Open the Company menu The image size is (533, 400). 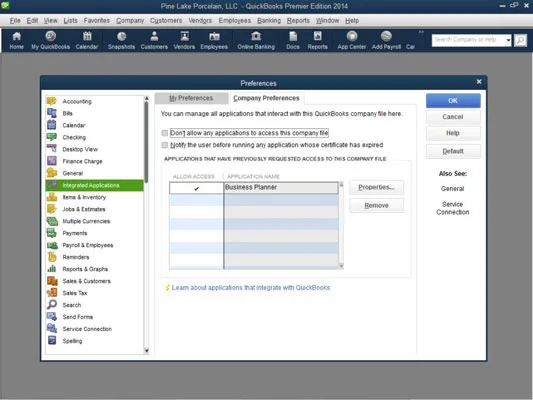pos(130,20)
